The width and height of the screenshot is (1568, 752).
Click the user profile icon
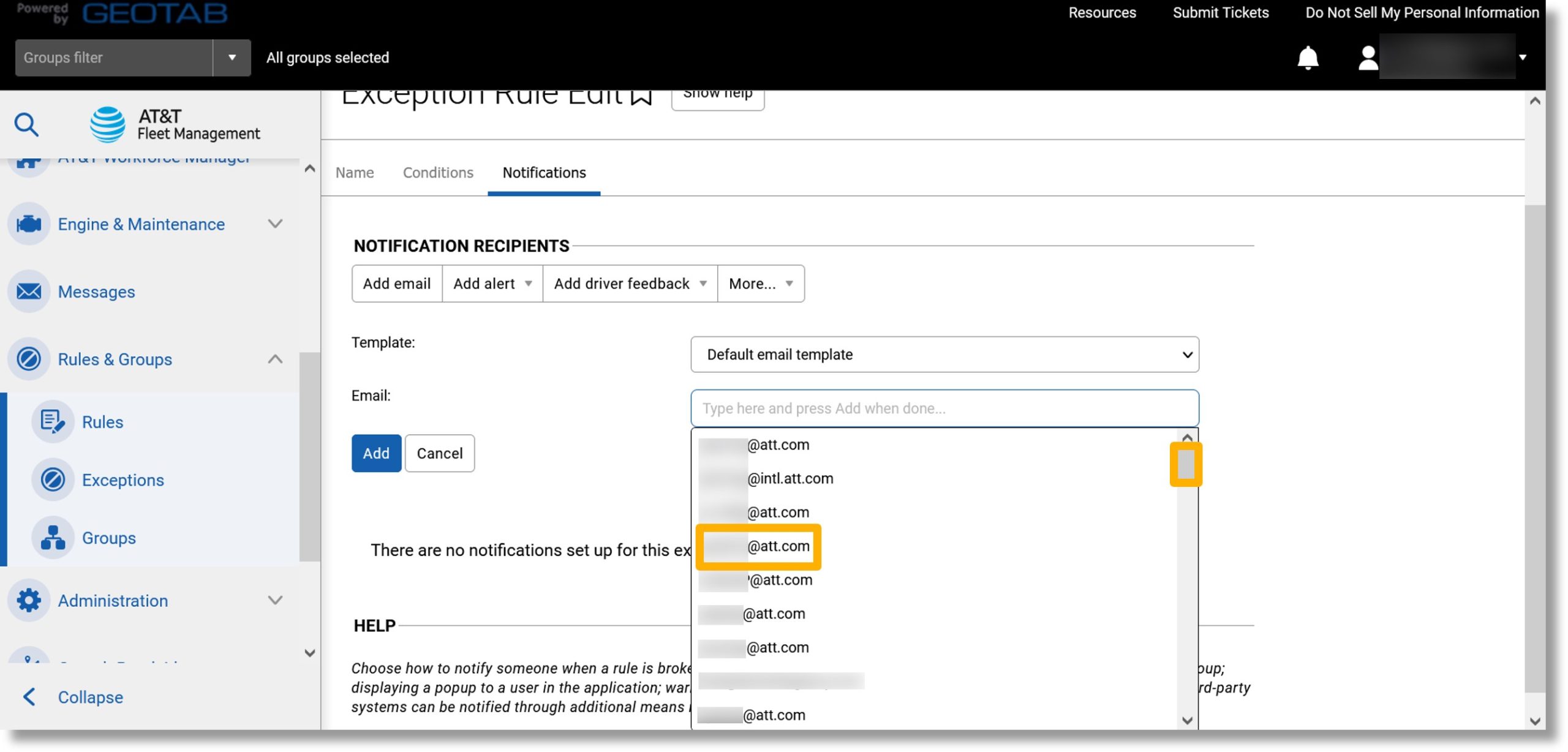click(1368, 58)
